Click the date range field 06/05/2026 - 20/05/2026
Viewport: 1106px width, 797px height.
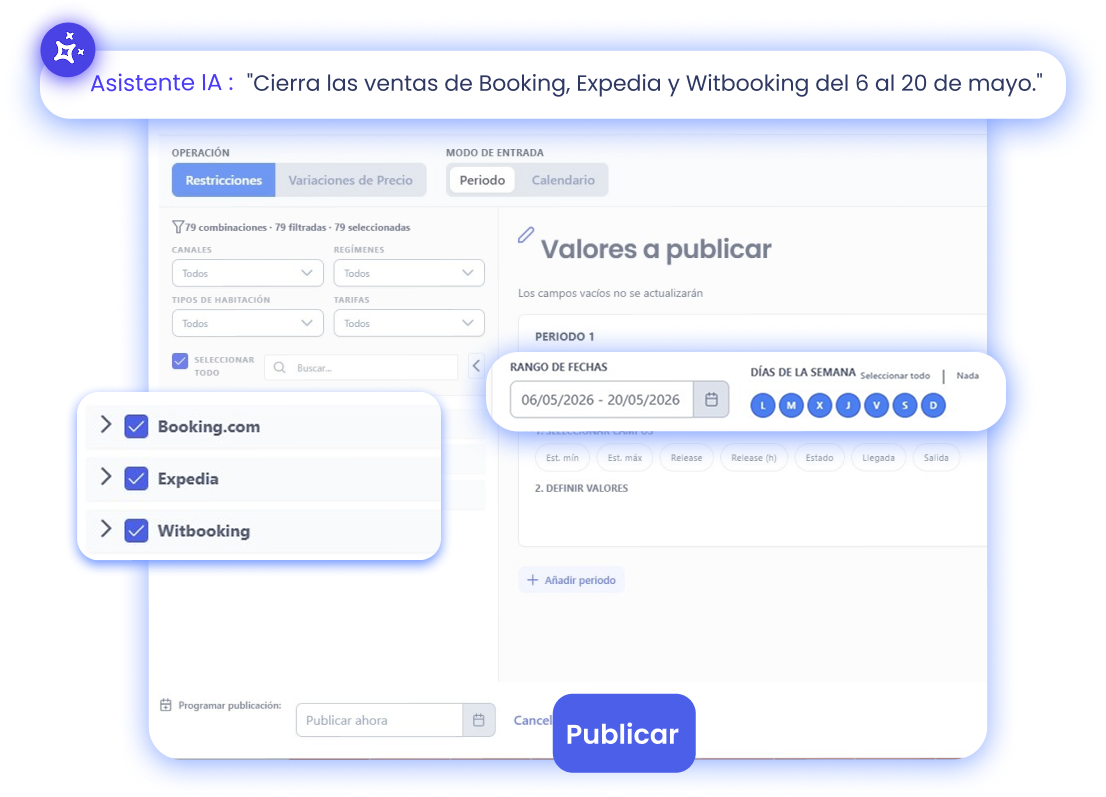click(602, 399)
